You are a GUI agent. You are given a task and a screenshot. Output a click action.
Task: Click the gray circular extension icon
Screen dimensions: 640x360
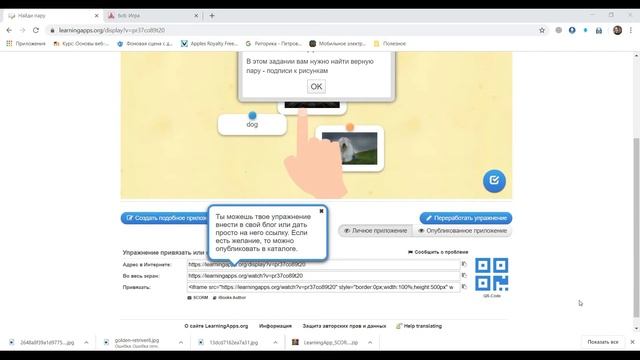pos(559,30)
